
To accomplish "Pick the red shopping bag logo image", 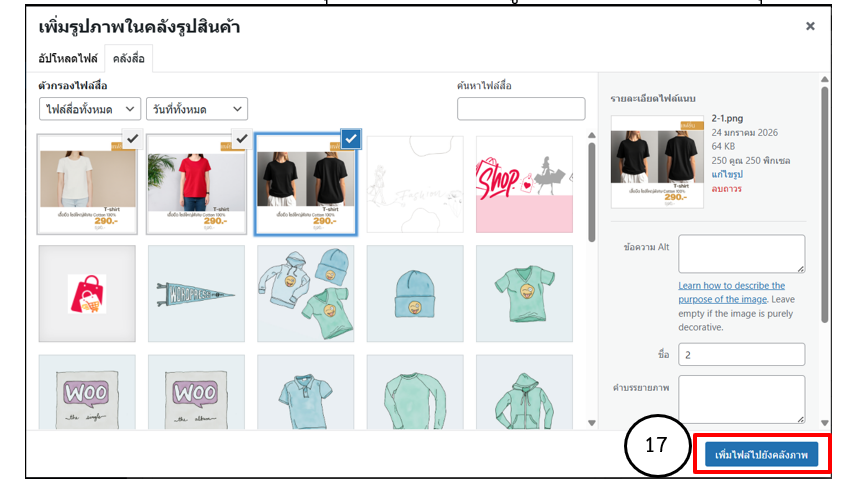I will pyautogui.click(x=87, y=294).
